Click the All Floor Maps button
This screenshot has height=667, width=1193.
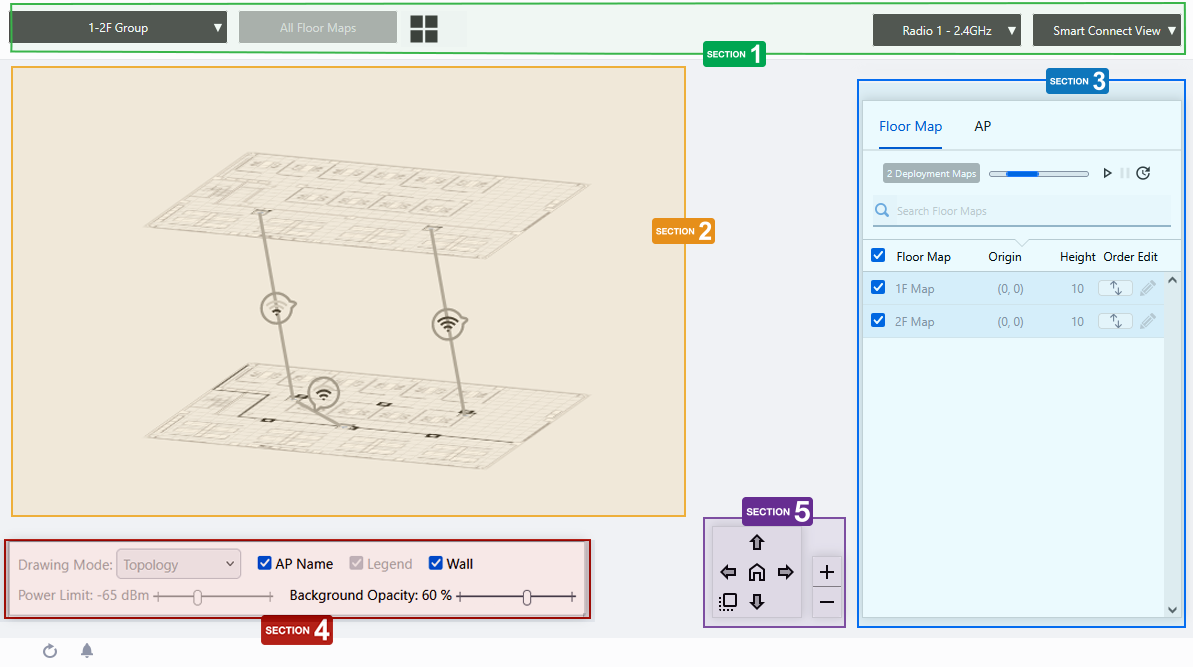(318, 28)
